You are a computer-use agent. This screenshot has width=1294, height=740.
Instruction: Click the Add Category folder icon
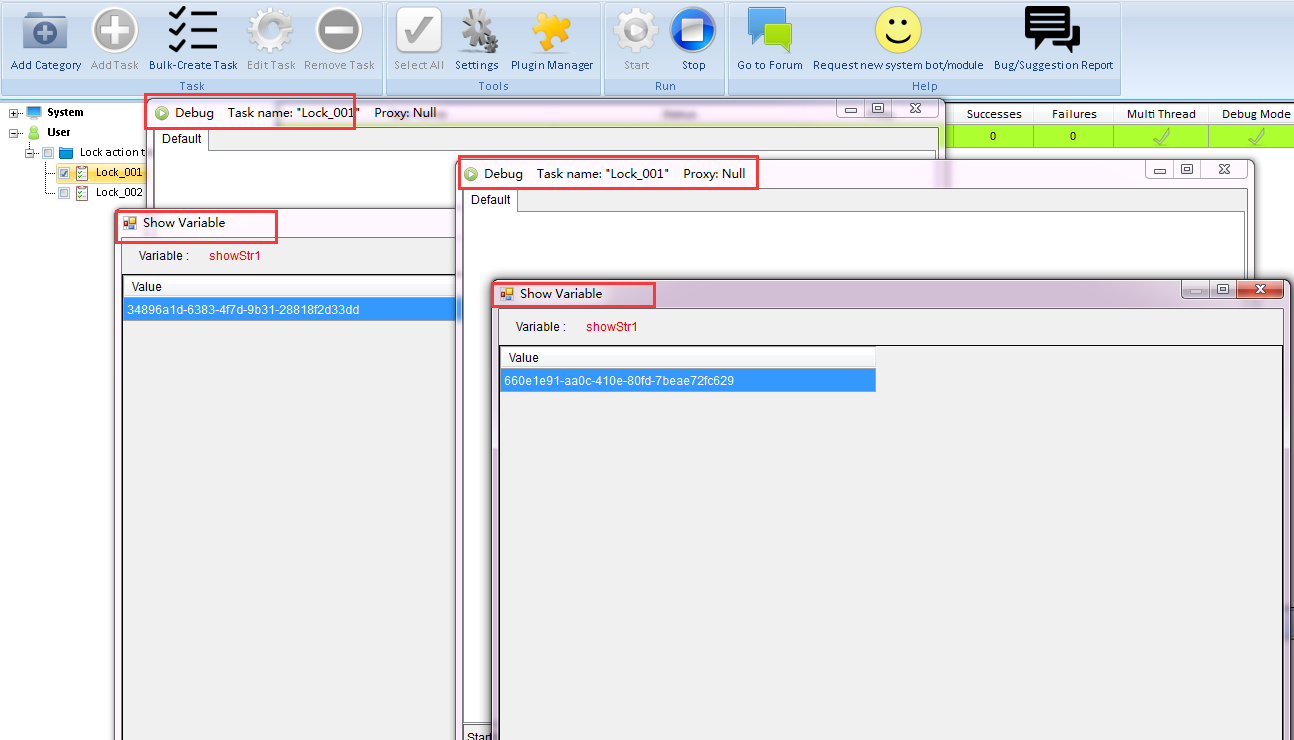pos(45,31)
